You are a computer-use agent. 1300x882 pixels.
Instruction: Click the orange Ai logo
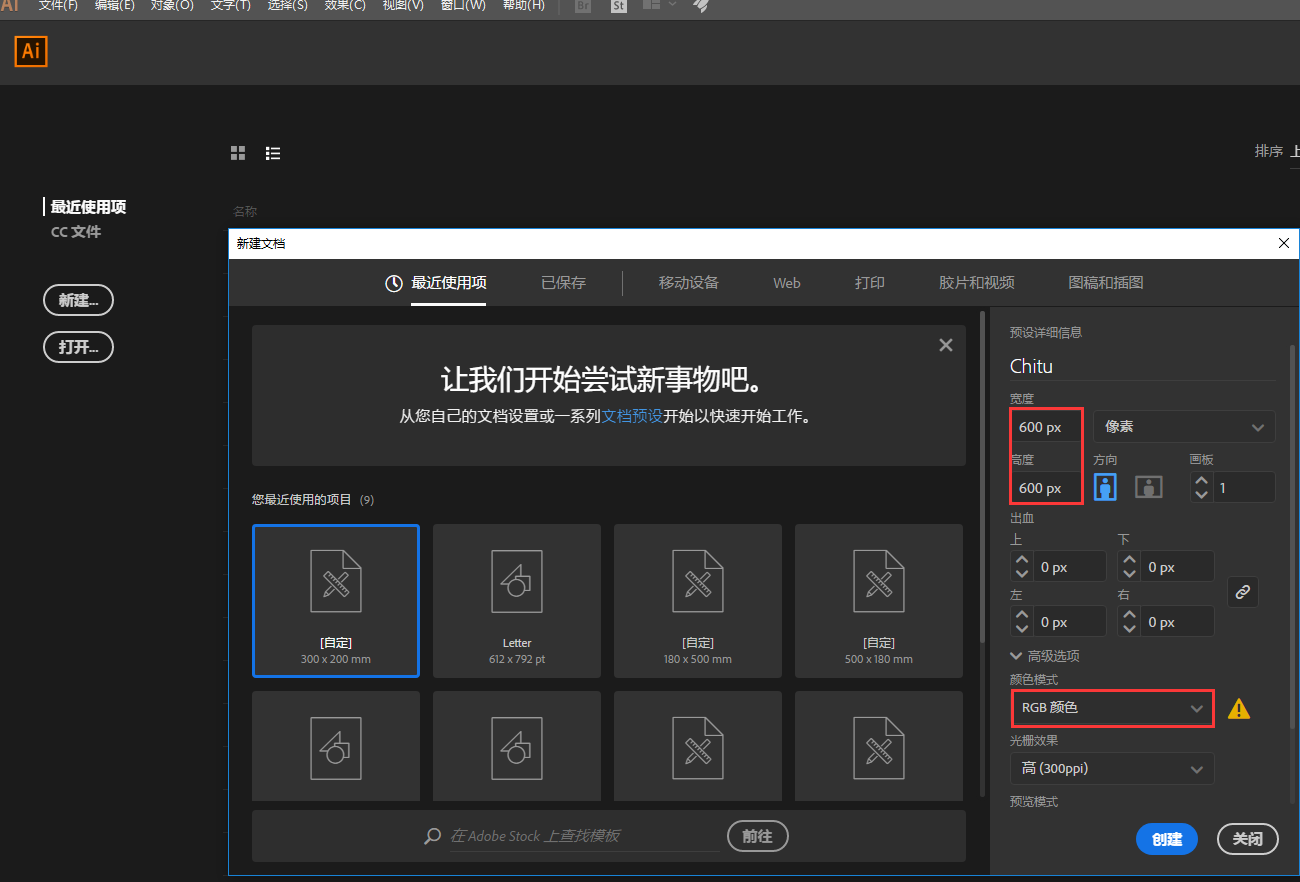31,51
